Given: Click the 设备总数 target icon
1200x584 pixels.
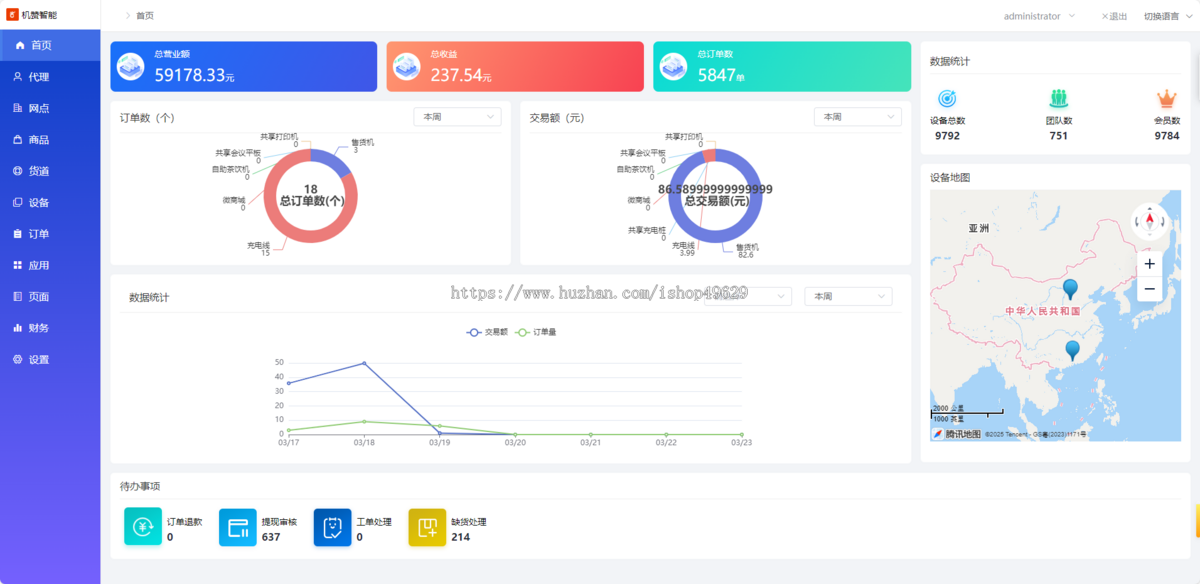Looking at the screenshot, I should [x=947, y=99].
